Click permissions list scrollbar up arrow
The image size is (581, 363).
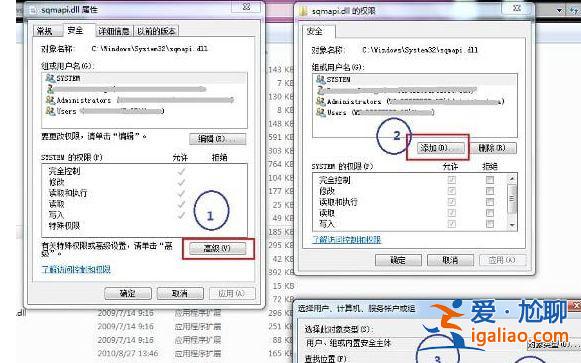512,179
